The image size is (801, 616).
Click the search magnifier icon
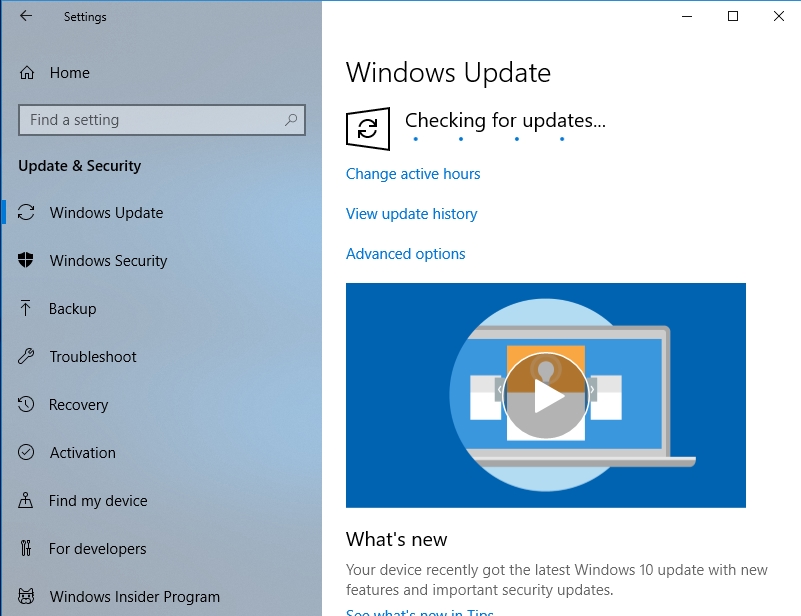pyautogui.click(x=291, y=120)
